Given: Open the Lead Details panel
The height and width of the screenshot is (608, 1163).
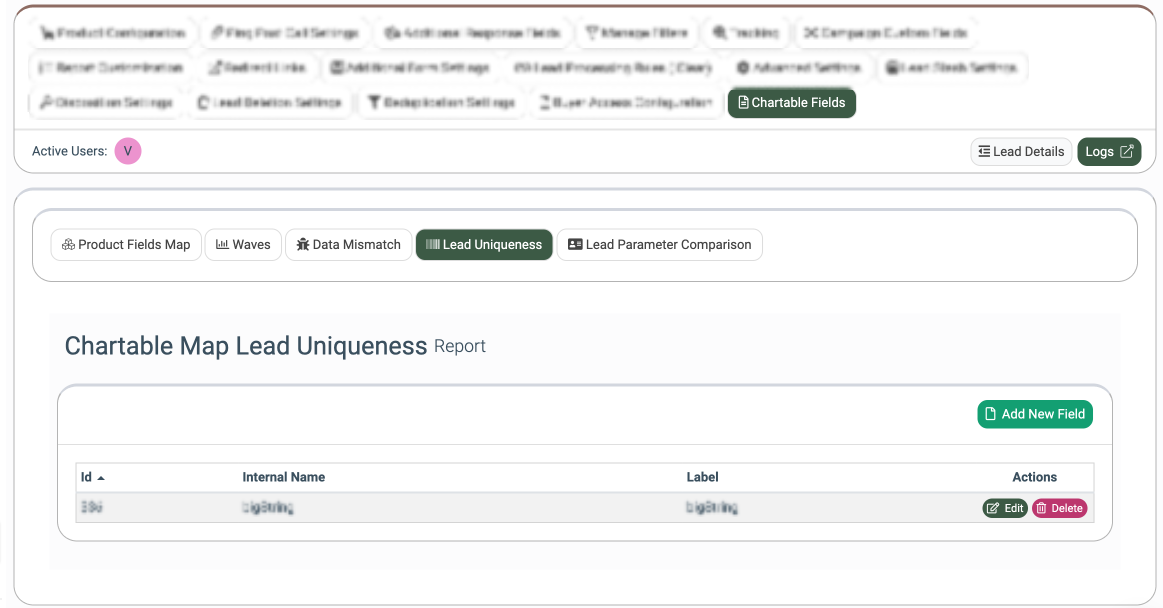Looking at the screenshot, I should (x=1021, y=152).
